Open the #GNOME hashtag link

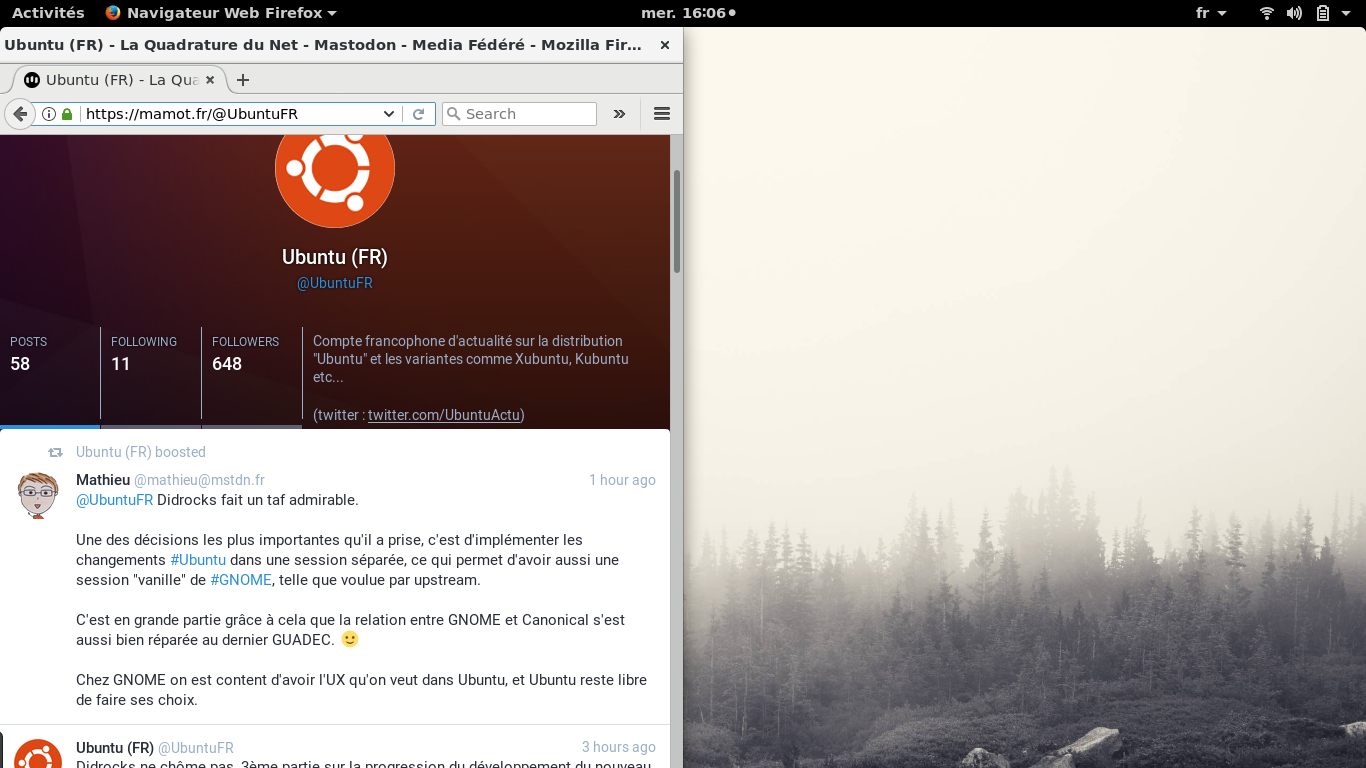point(241,580)
